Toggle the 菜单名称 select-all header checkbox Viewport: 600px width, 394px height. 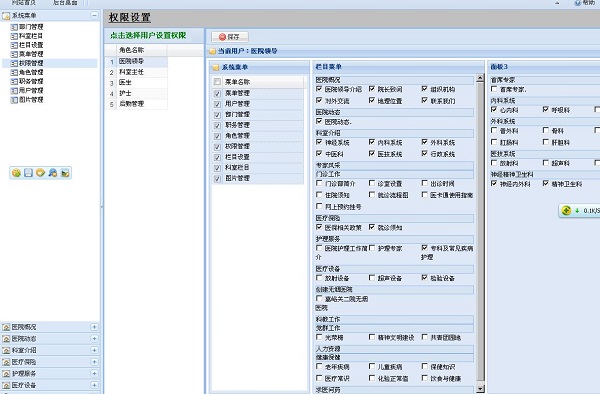point(217,81)
